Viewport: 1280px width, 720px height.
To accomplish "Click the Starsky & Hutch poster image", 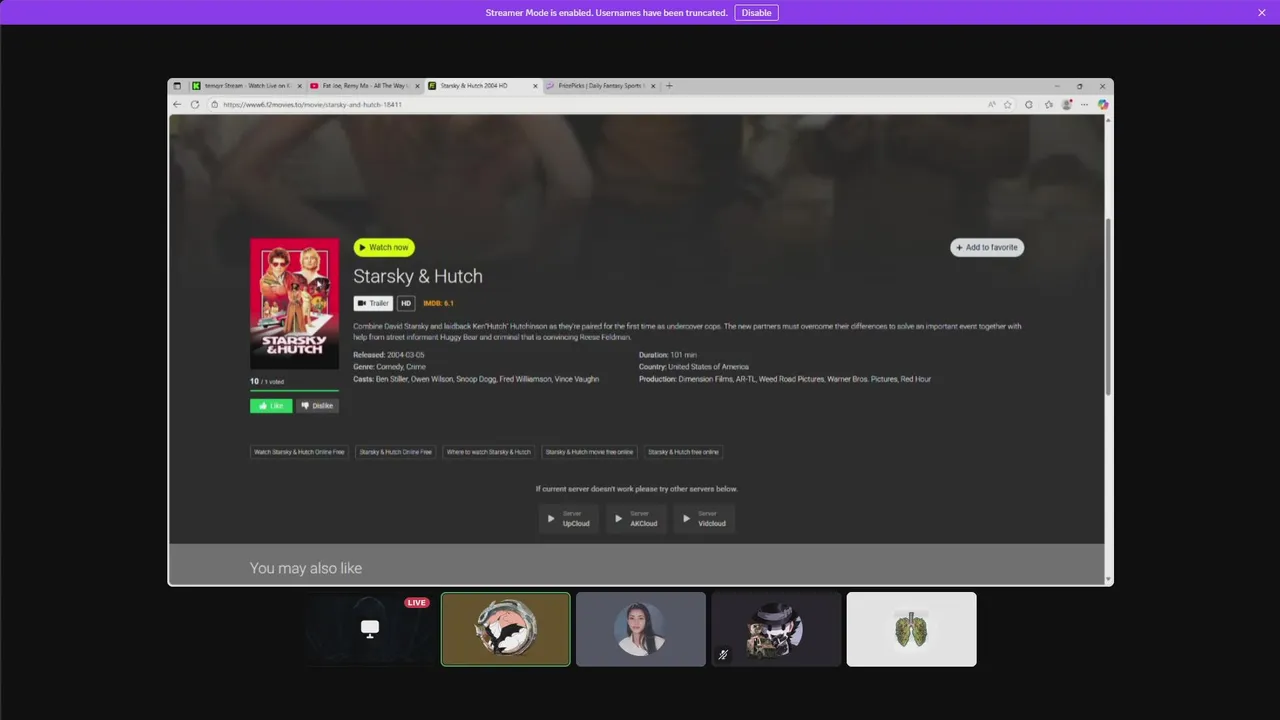I will pos(294,303).
